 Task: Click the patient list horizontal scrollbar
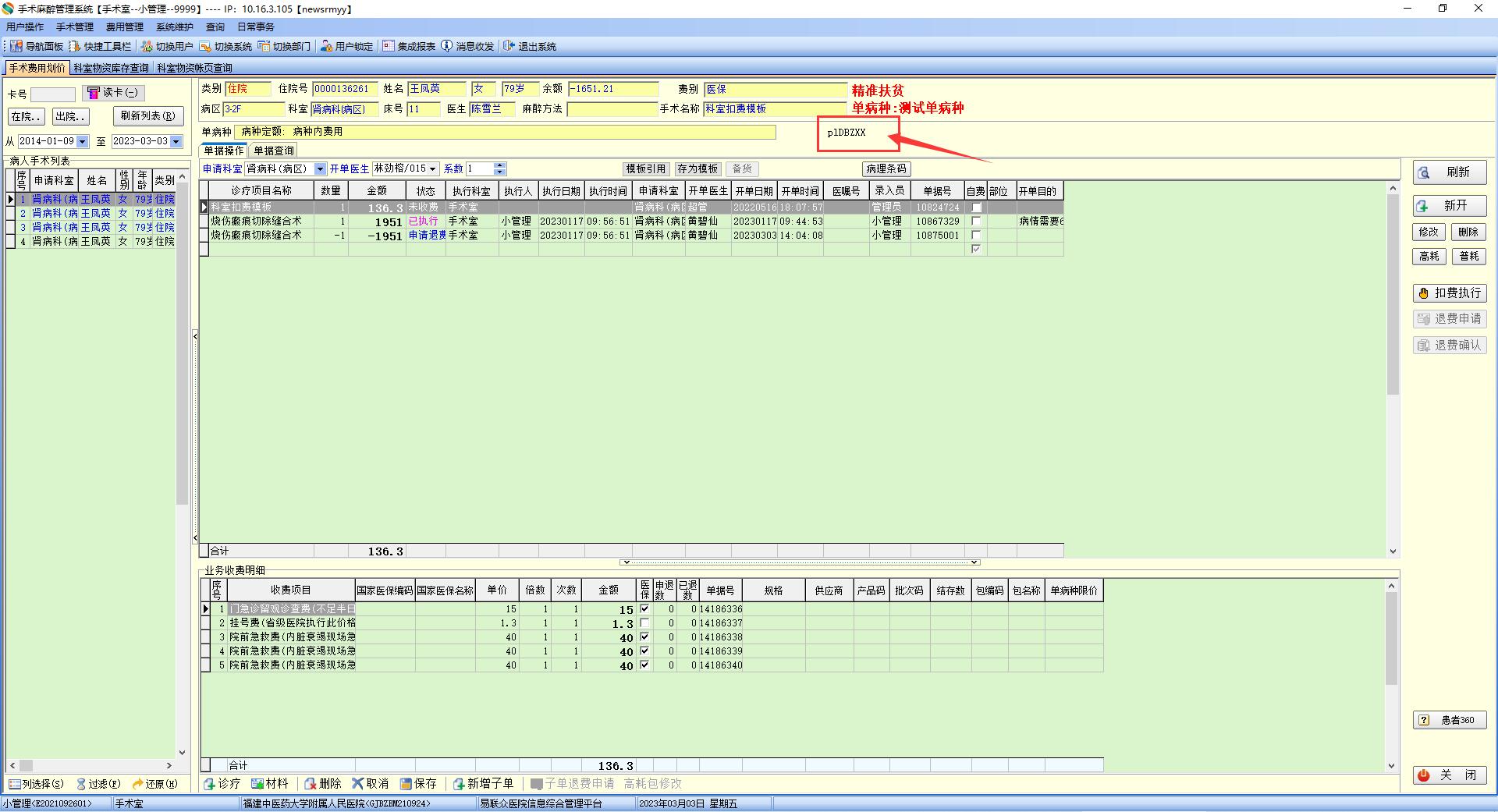point(91,766)
